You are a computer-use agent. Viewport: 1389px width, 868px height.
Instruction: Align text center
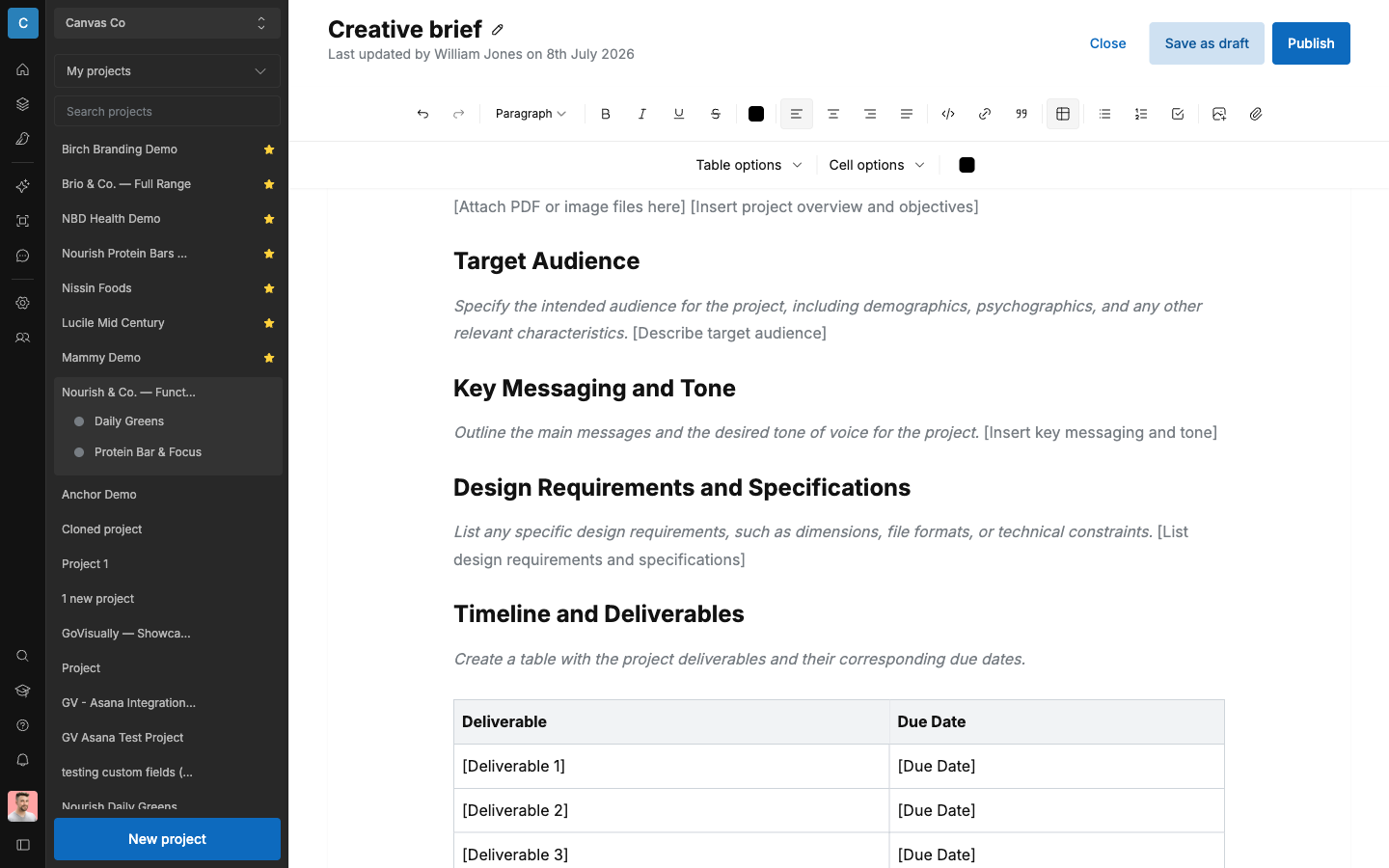point(833,114)
